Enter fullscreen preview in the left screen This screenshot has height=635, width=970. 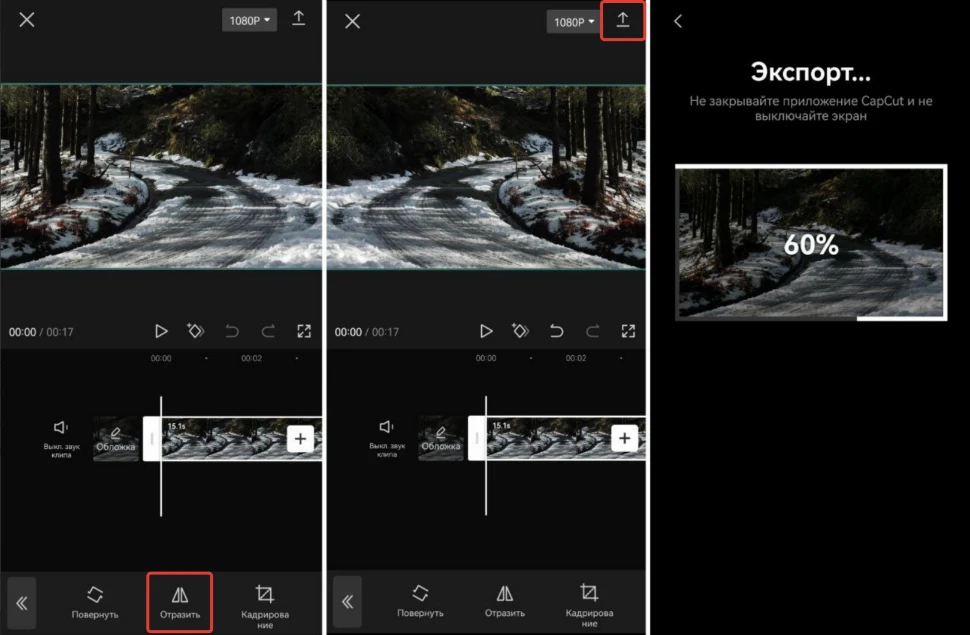[x=304, y=331]
